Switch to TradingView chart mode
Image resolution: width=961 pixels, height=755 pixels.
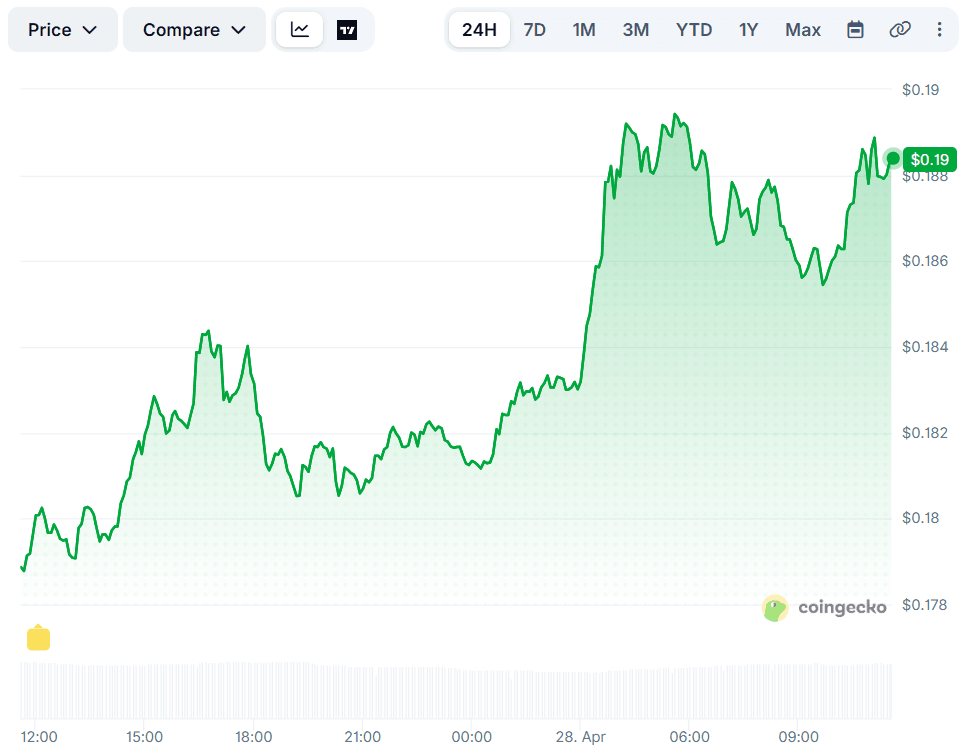(x=347, y=30)
